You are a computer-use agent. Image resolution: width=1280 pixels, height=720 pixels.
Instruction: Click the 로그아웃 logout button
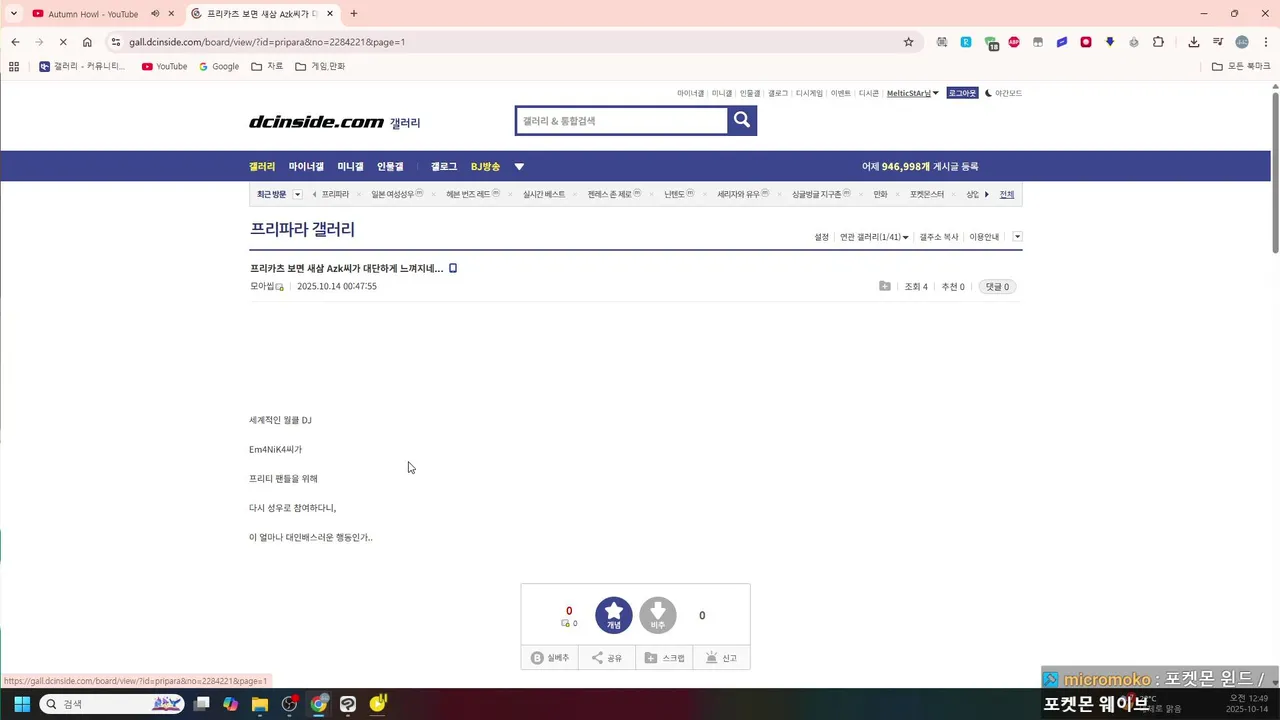[x=962, y=93]
